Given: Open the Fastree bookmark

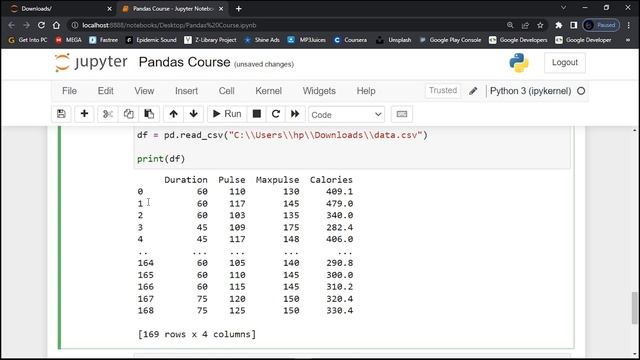Looking at the screenshot, I should coord(104,40).
